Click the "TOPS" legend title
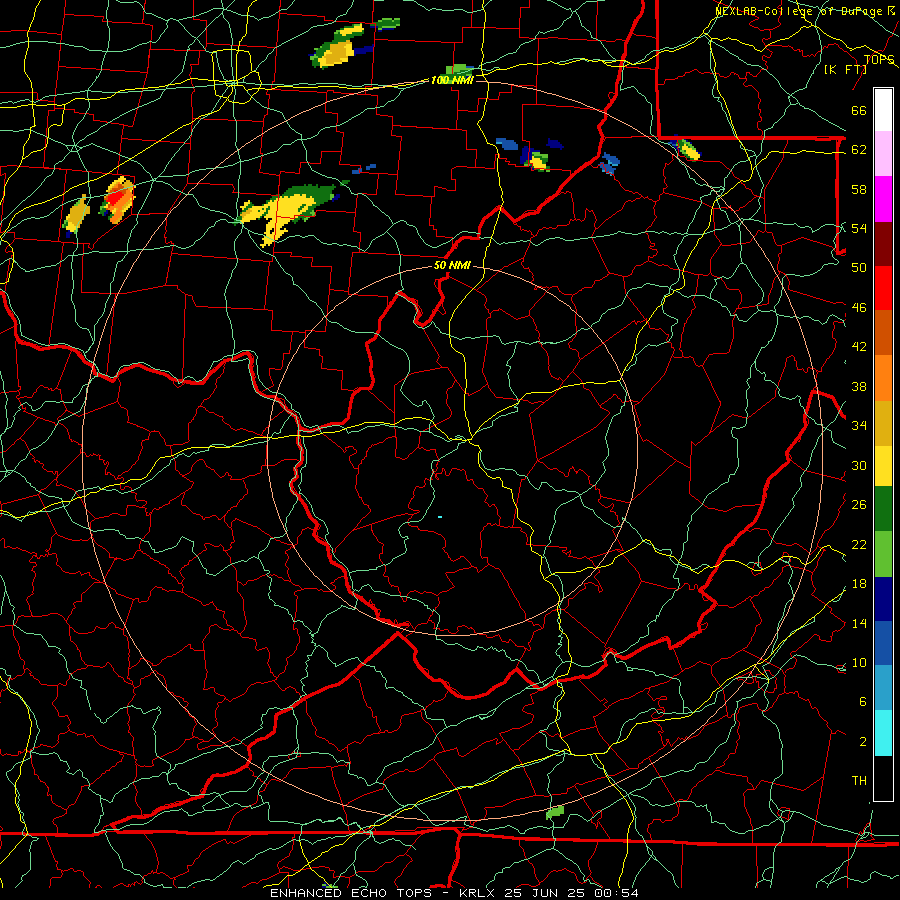Viewport: 900px width, 900px height. tap(879, 59)
